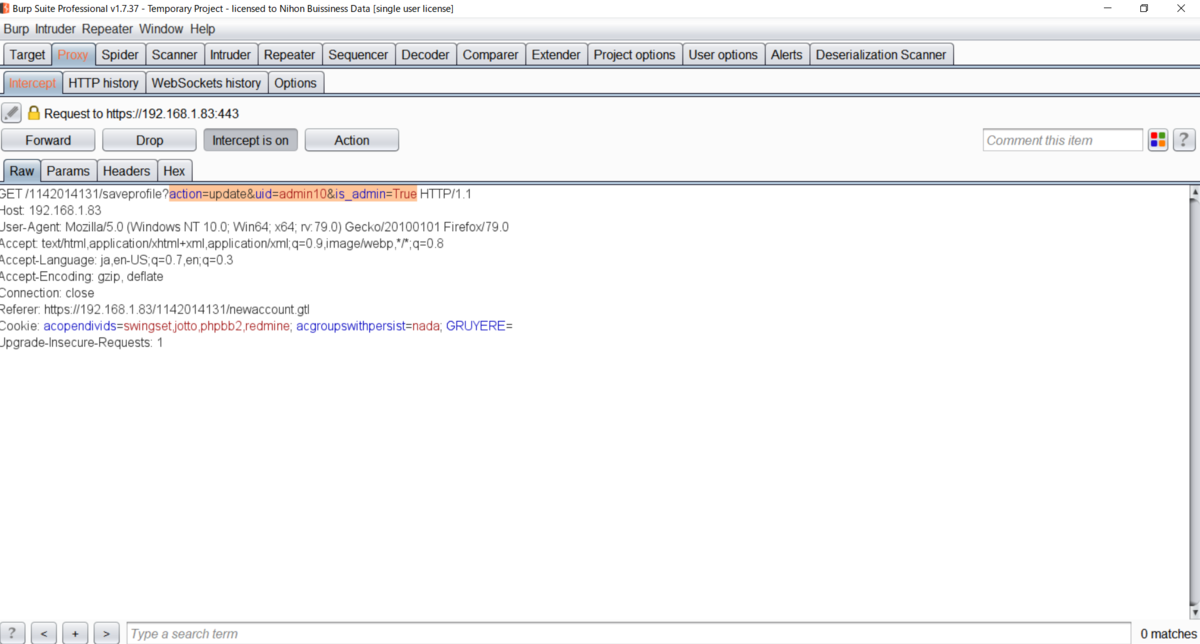Screen dimensions: 1200x644
Task: Go to previous search match arrow
Action: (44, 633)
